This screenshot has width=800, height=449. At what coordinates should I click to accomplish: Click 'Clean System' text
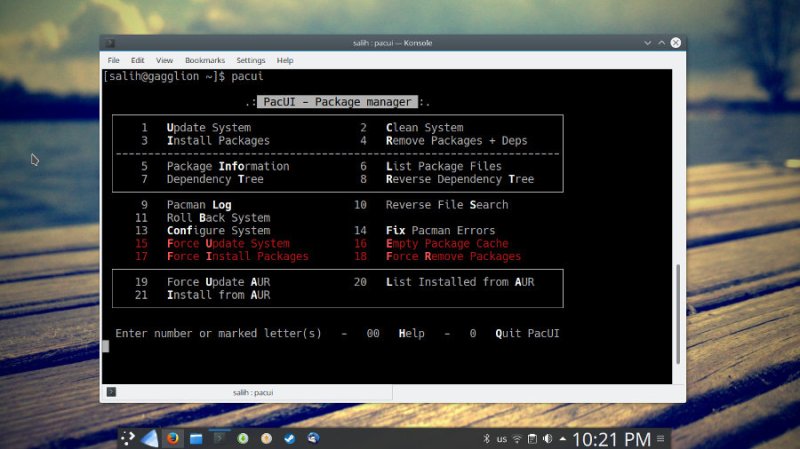coord(424,128)
